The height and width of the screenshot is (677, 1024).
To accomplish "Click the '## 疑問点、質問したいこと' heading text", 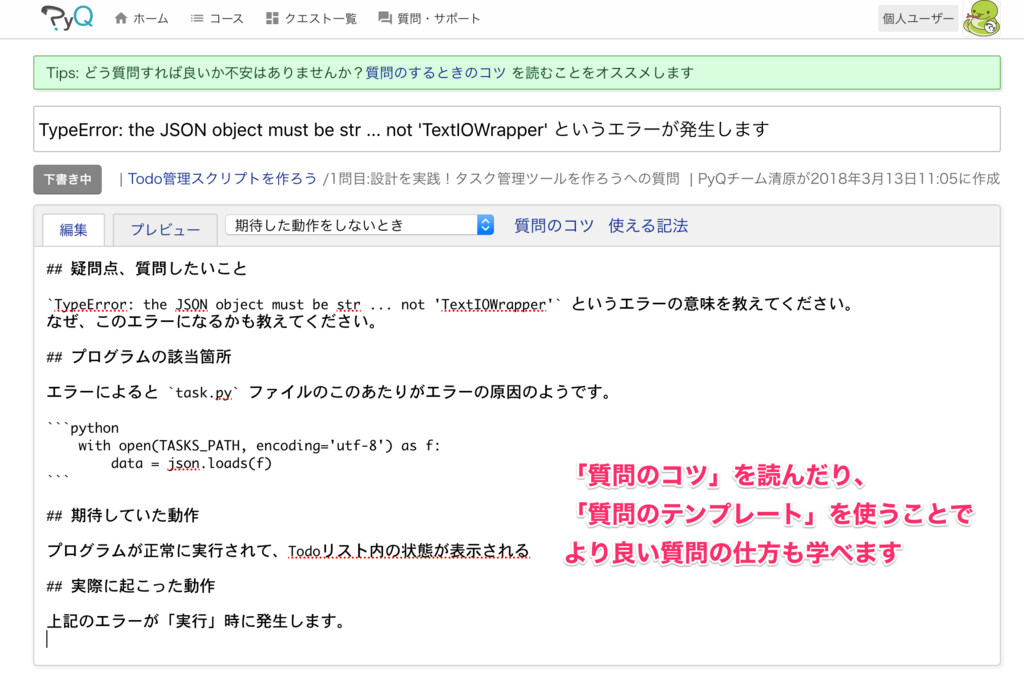I will 147,268.
